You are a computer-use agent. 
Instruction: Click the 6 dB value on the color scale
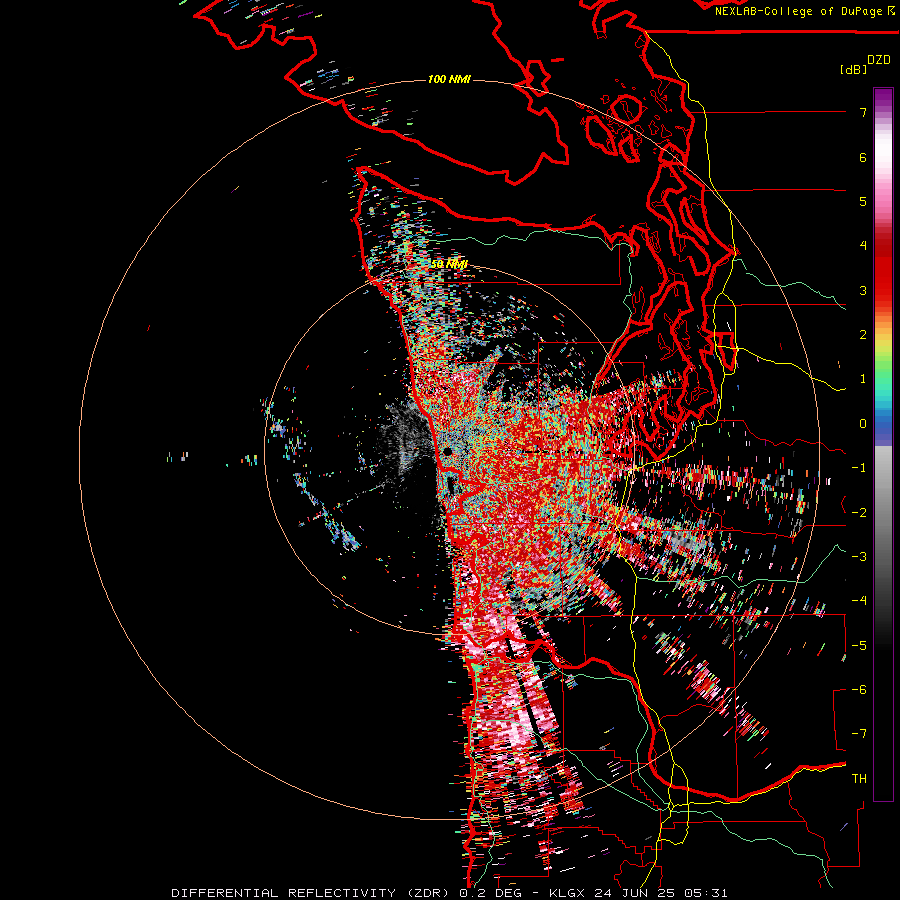pos(863,157)
